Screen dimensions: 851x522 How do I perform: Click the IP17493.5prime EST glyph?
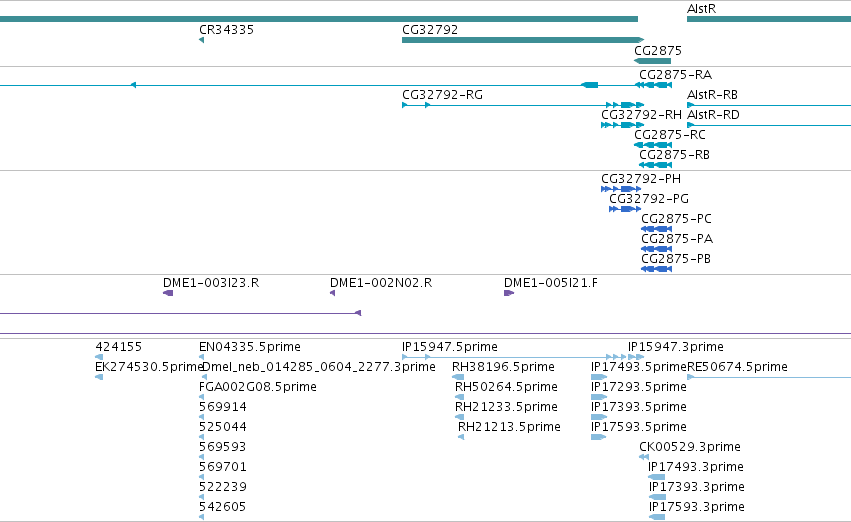point(599,377)
